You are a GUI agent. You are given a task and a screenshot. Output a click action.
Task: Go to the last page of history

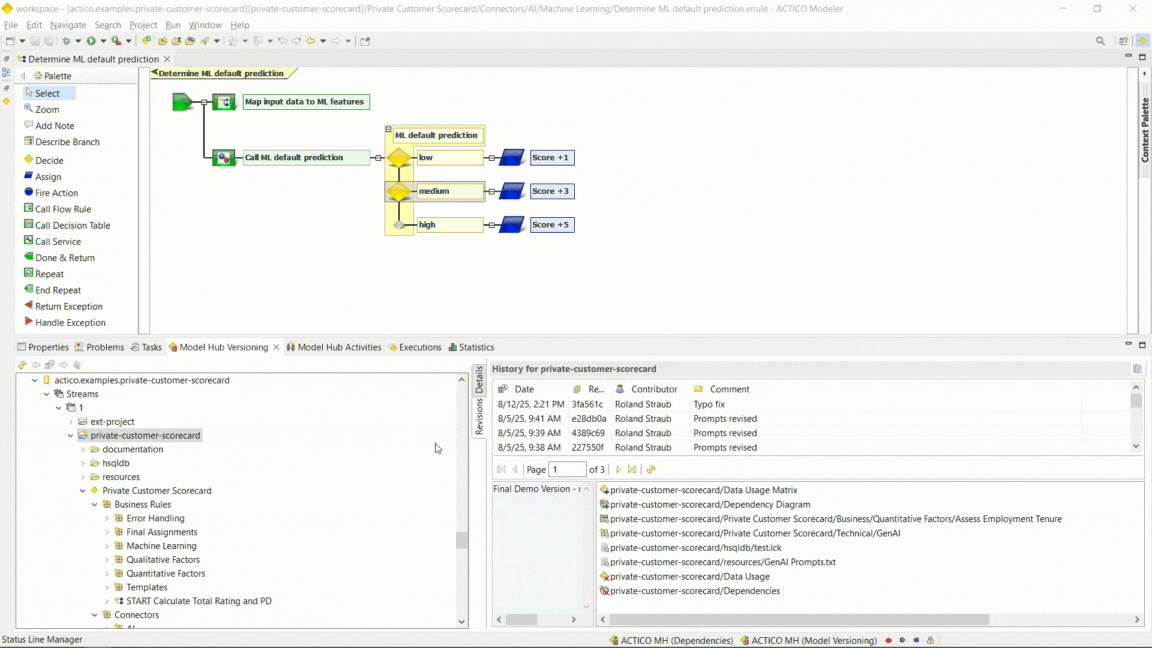634,469
